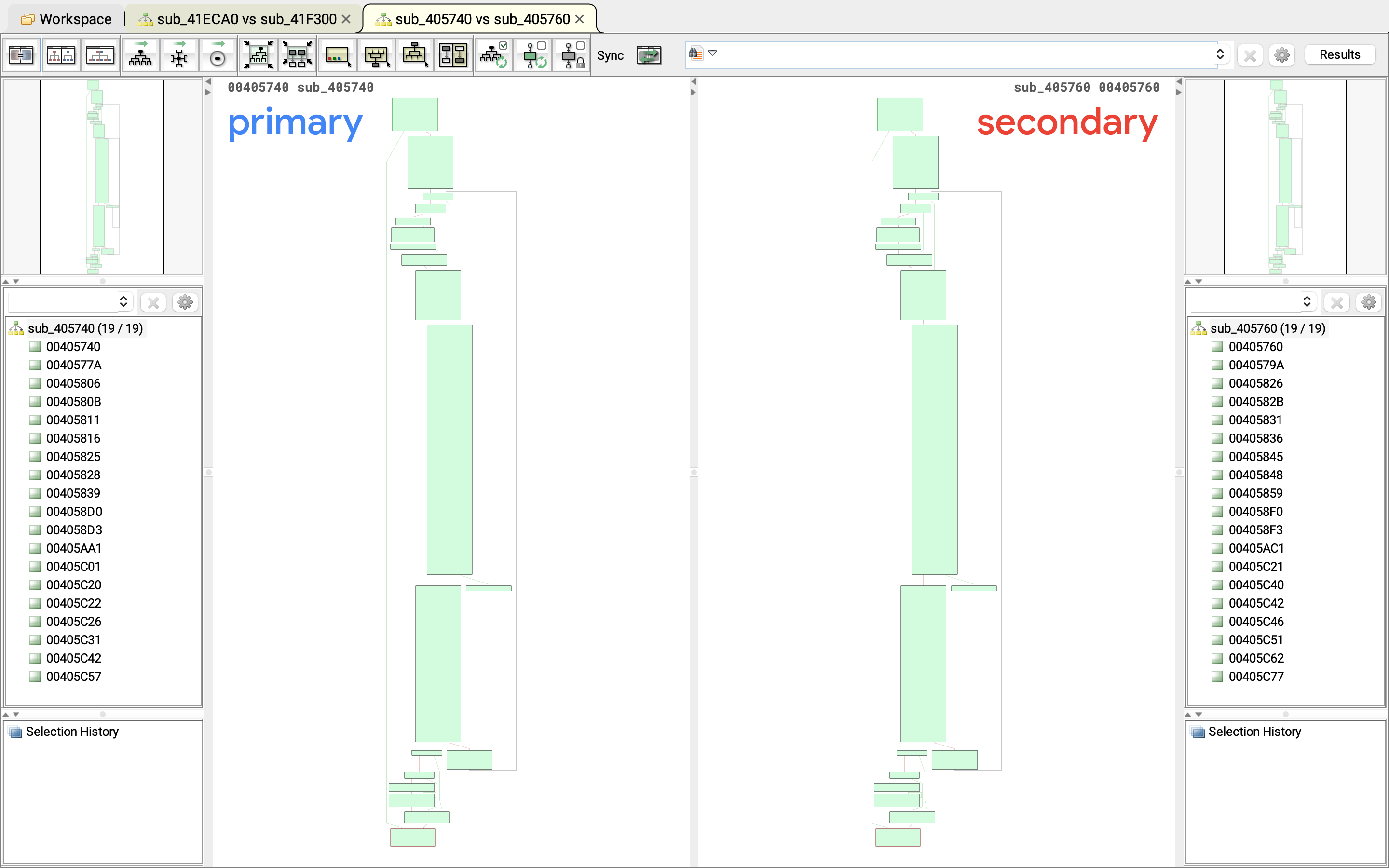Image resolution: width=1389 pixels, height=868 pixels.
Task: Select root node sub_405740 (19 / 19)
Action: coord(85,328)
